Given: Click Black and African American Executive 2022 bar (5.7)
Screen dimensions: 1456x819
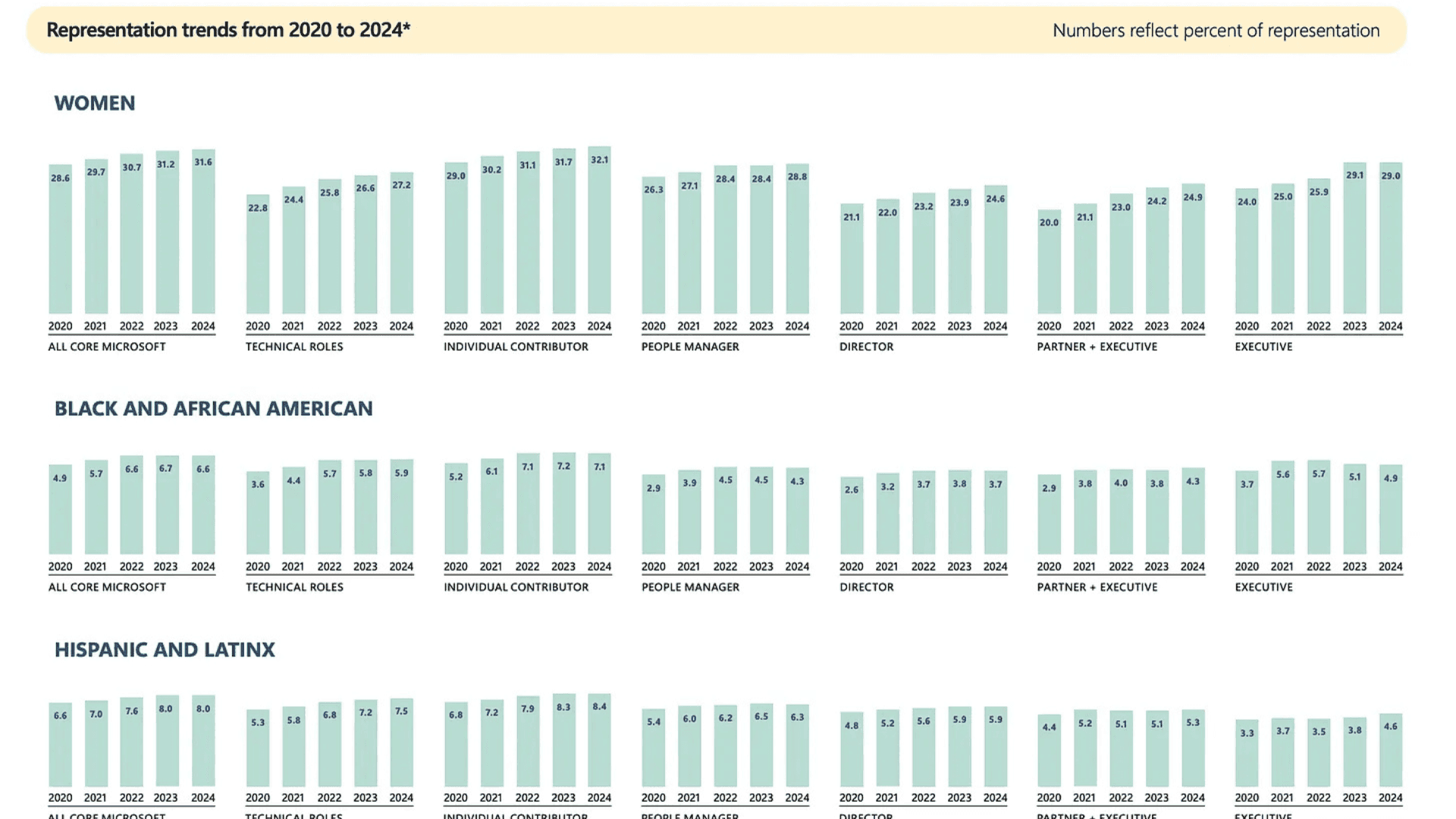Looking at the screenshot, I should [x=1319, y=507].
